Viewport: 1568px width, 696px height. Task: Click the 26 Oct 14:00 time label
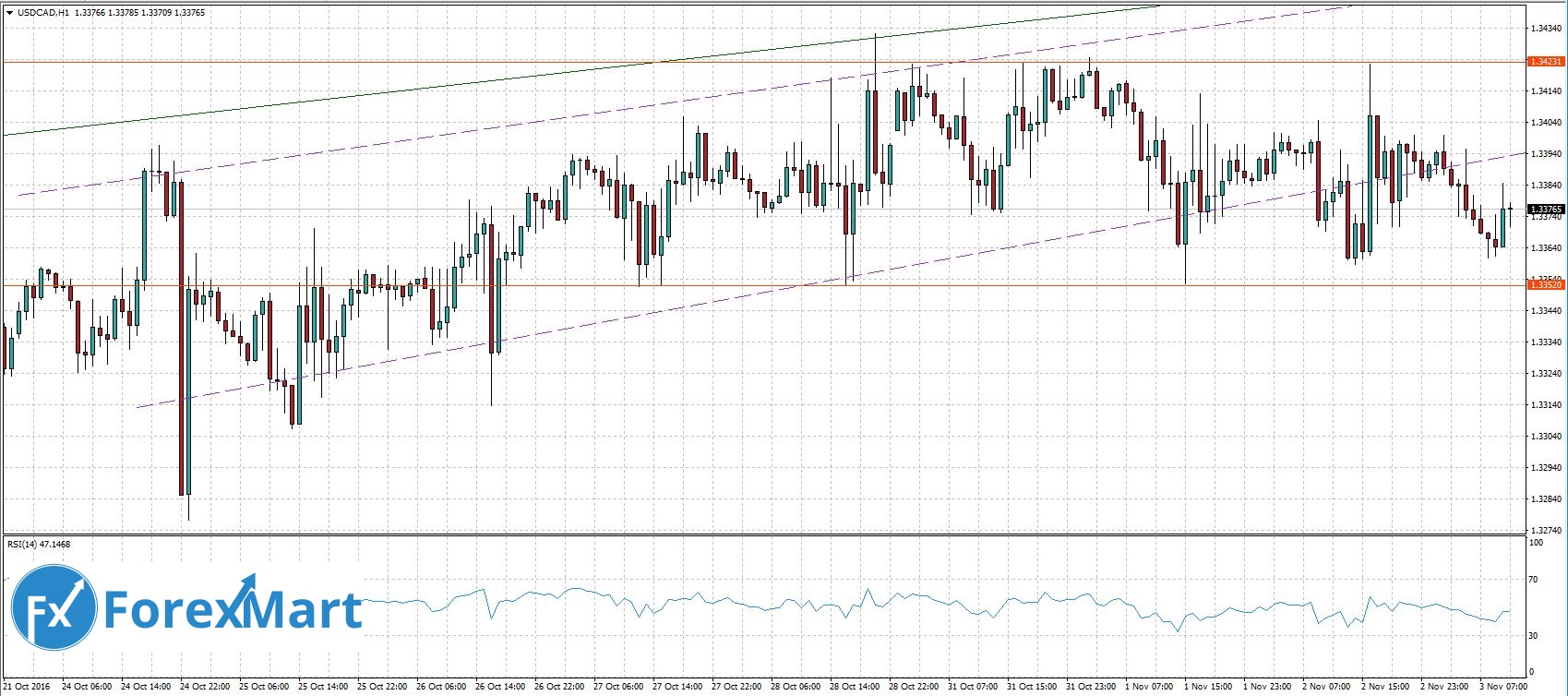(x=500, y=687)
